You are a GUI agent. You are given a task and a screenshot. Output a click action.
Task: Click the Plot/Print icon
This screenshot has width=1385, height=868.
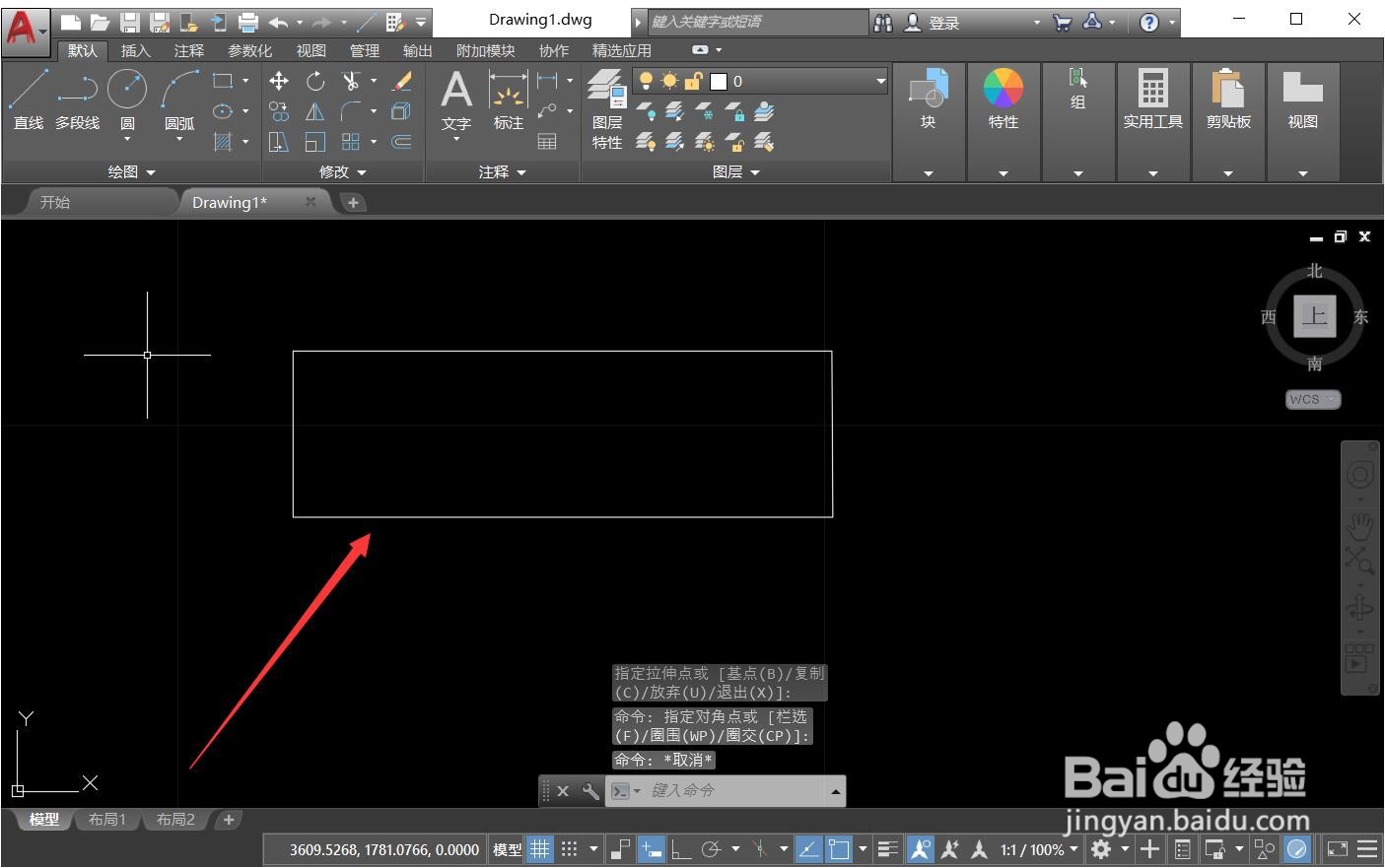point(248,22)
